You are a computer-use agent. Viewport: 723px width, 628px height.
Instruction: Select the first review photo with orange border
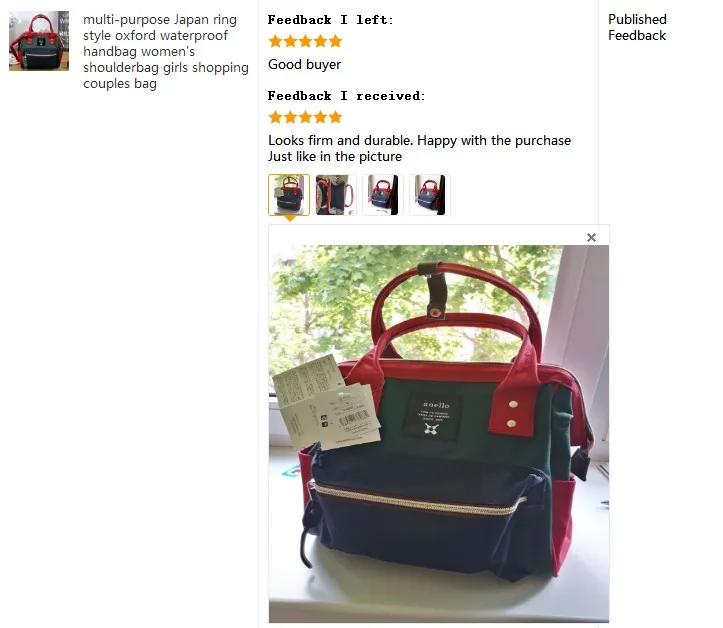pyautogui.click(x=289, y=195)
